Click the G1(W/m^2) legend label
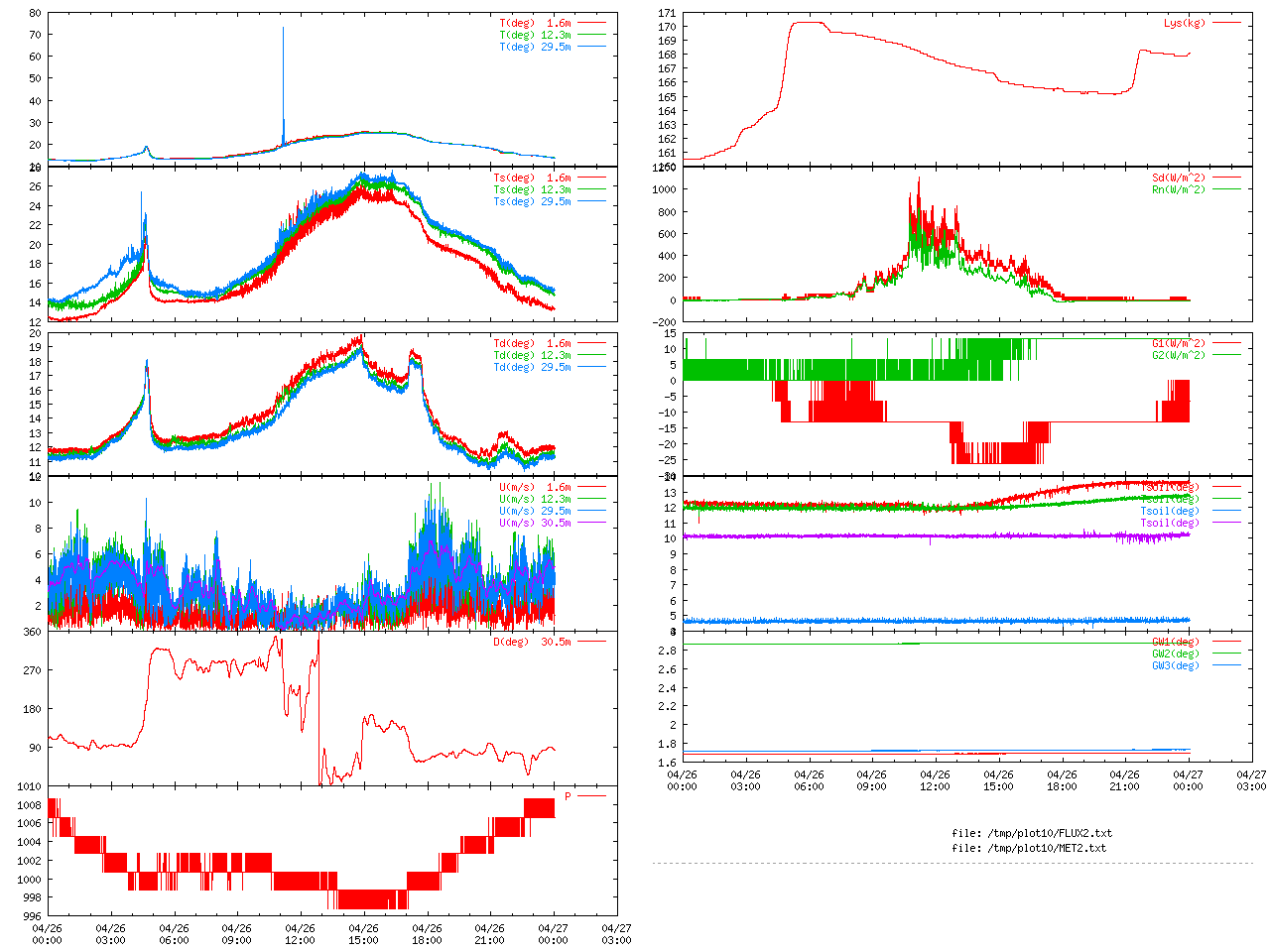1270x952 pixels. (x=1179, y=343)
